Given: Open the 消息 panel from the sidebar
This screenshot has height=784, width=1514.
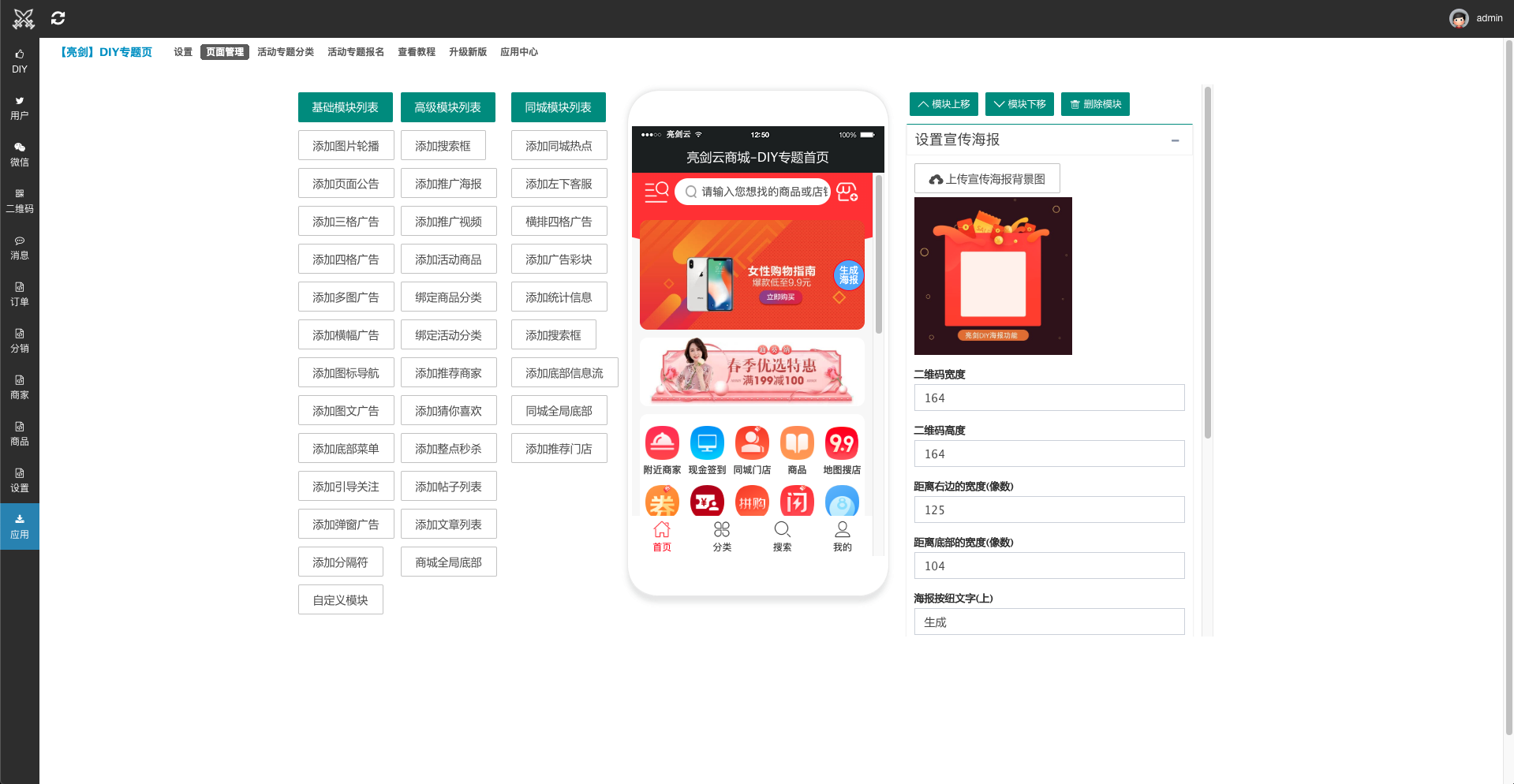Looking at the screenshot, I should [x=19, y=248].
